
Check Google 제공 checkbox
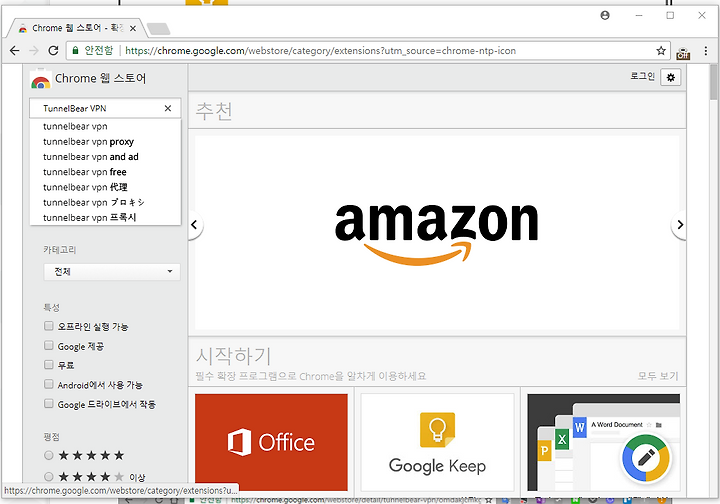(49, 345)
